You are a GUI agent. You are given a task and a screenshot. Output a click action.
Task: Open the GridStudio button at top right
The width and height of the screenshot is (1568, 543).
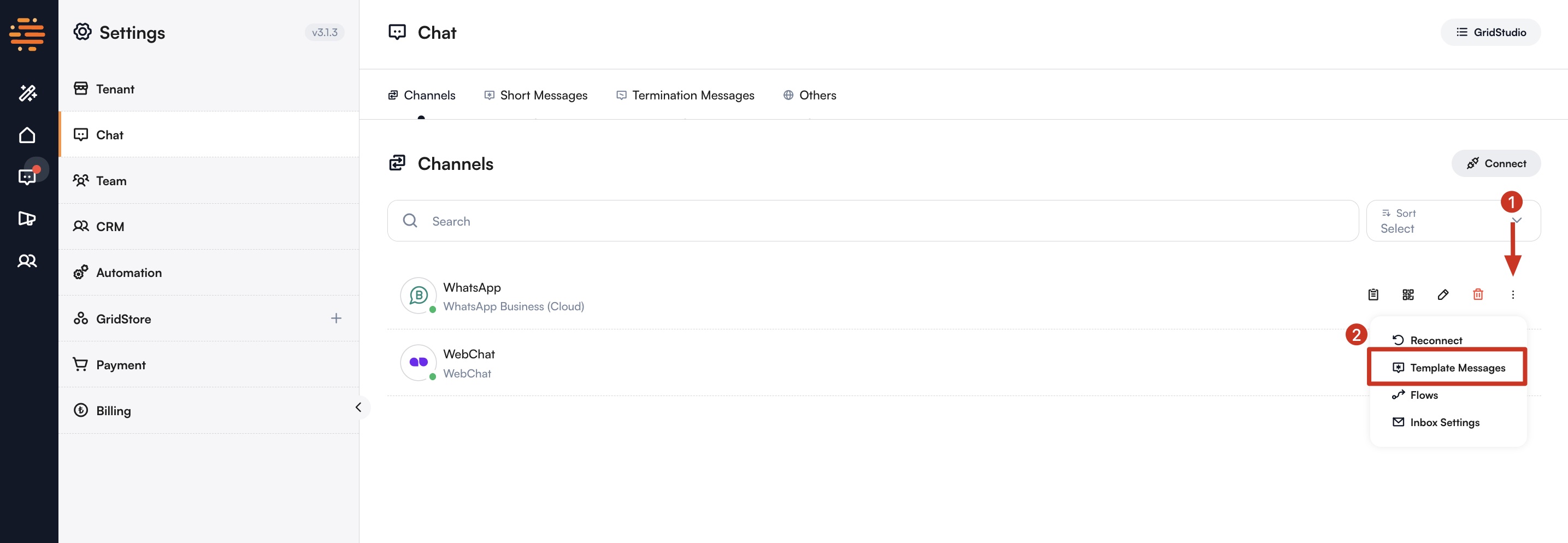coord(1490,32)
